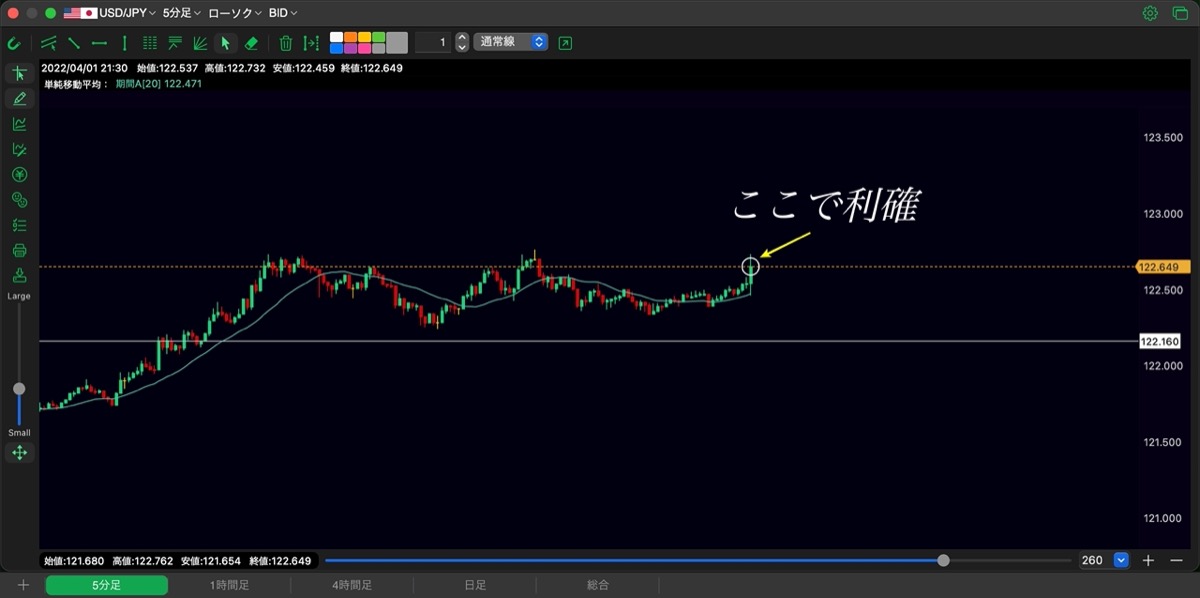Switch to the 日足 tab
The height and width of the screenshot is (598, 1200).
(475, 585)
